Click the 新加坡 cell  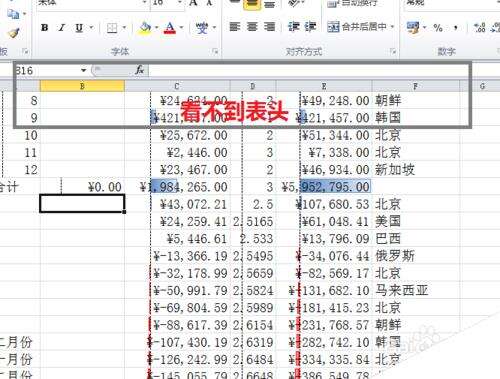tap(416, 170)
